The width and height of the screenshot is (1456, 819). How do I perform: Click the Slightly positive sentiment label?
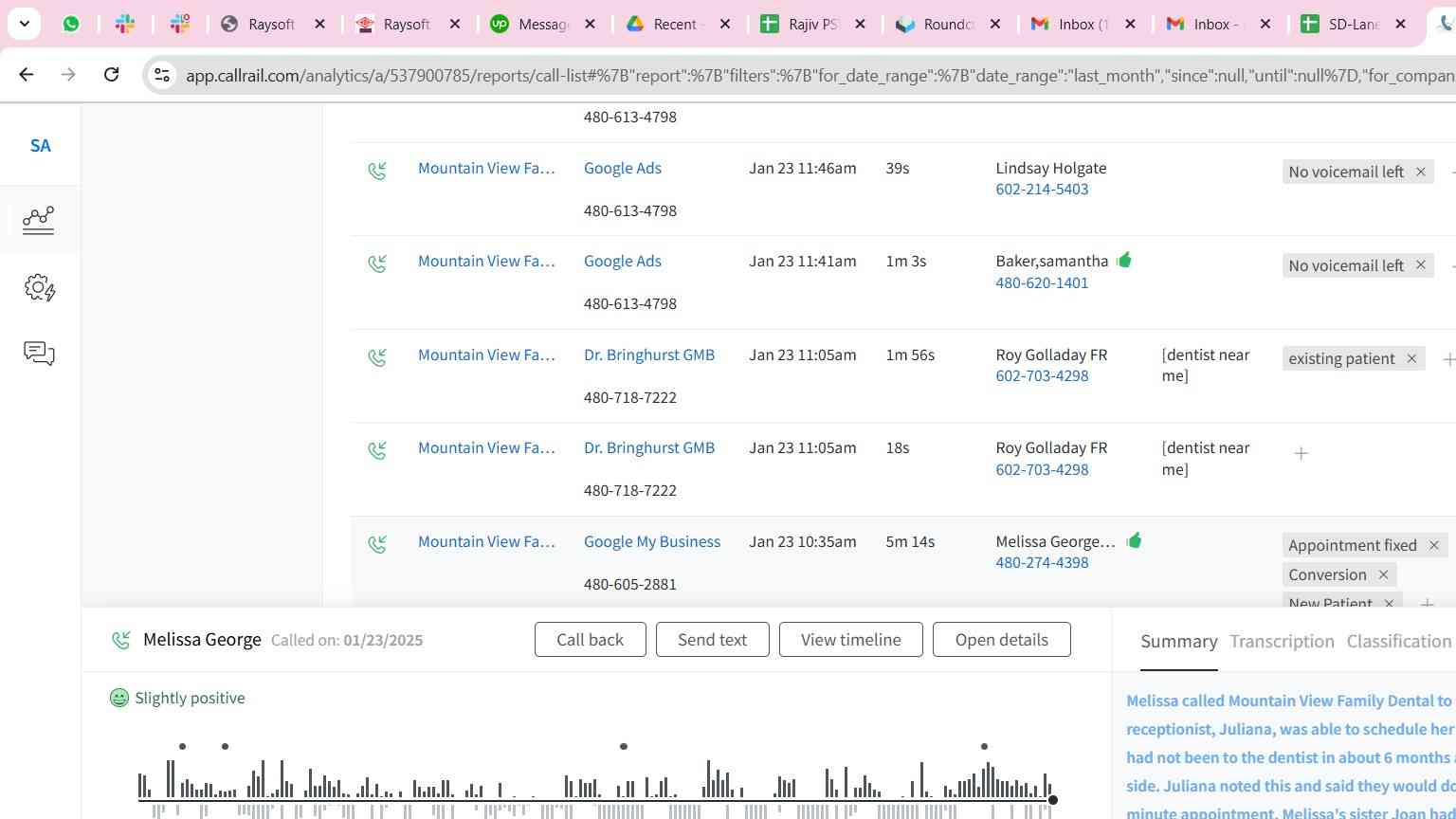[190, 698]
